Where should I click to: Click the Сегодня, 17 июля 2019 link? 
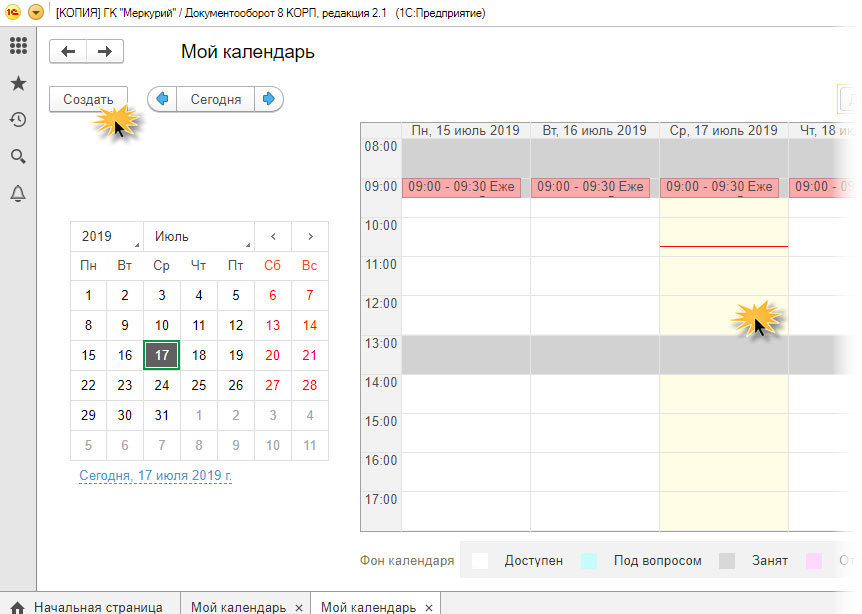pyautogui.click(x=155, y=475)
